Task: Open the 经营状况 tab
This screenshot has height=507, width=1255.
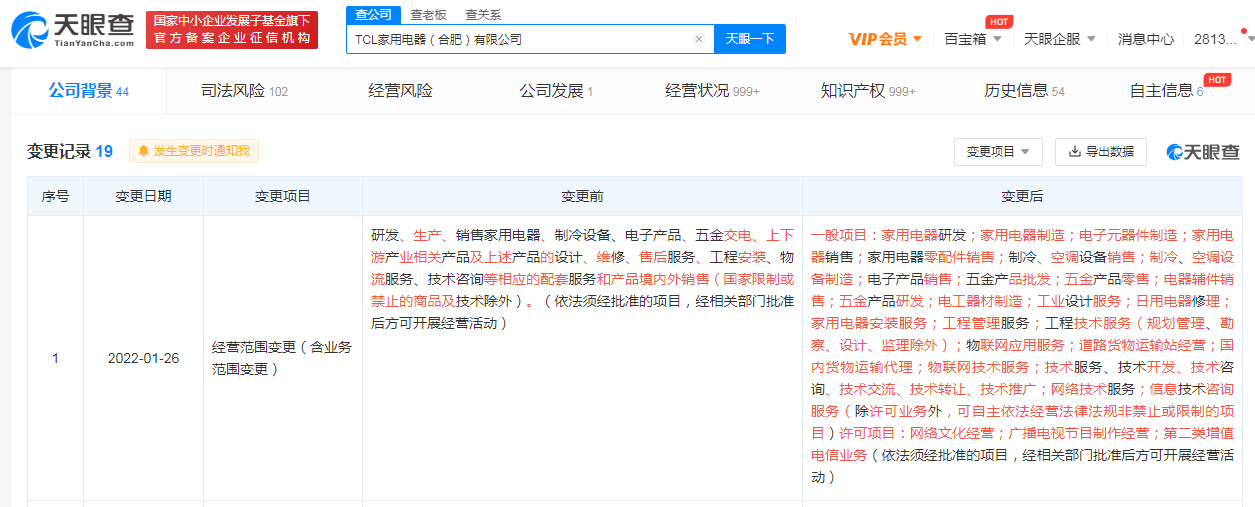Action: pos(712,91)
